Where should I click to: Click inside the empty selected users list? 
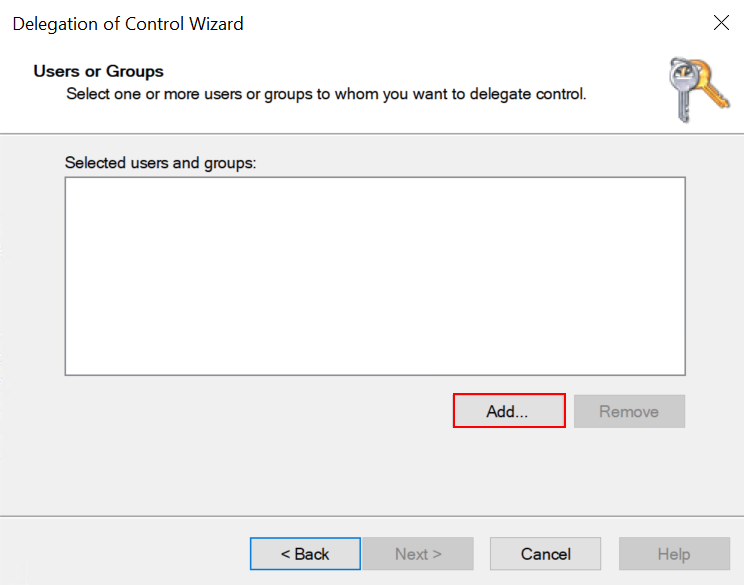tap(375, 276)
